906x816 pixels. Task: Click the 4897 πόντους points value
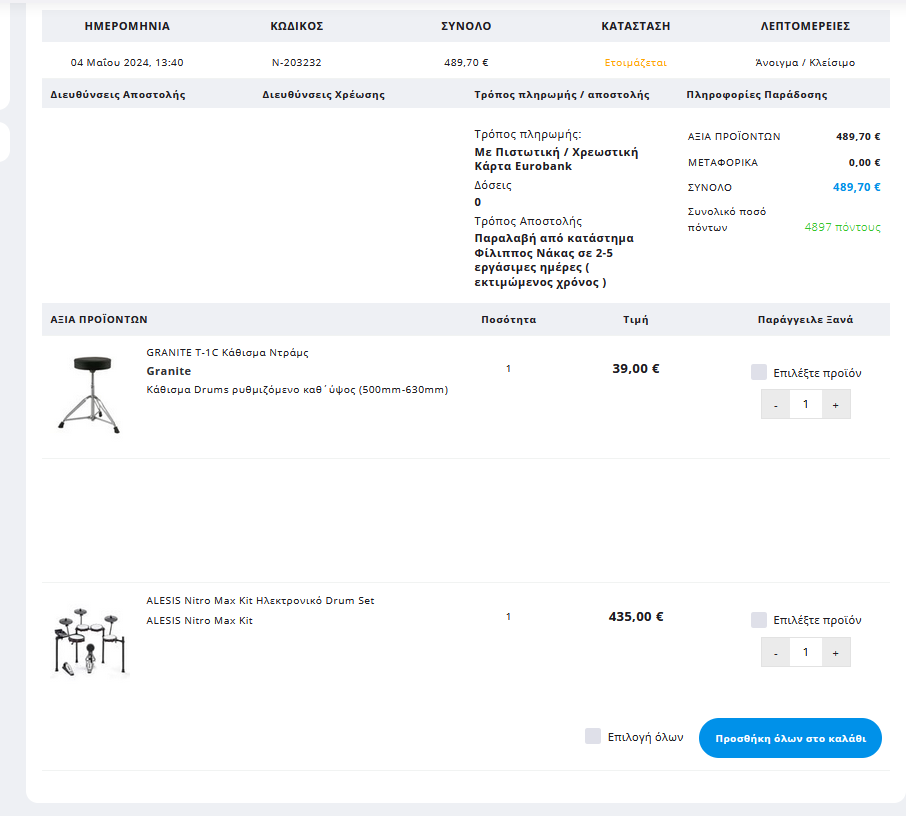tap(842, 227)
